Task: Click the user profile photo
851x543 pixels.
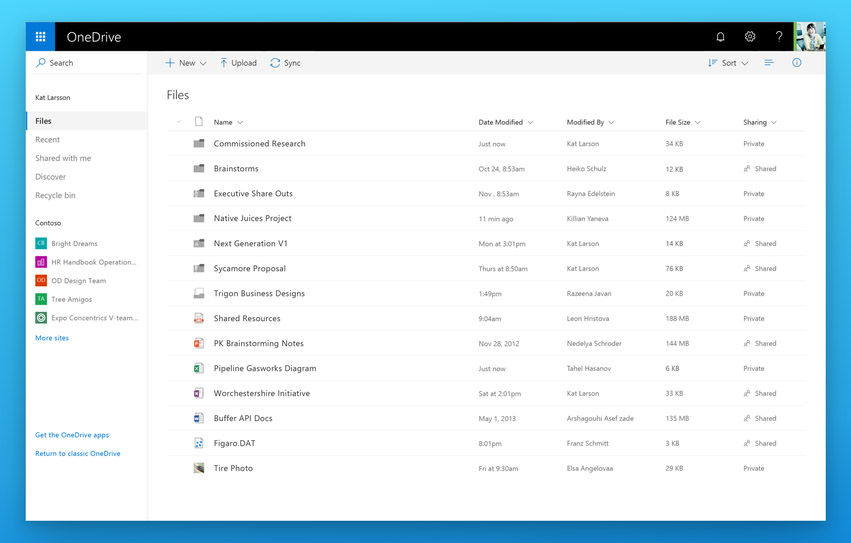Action: tap(810, 36)
